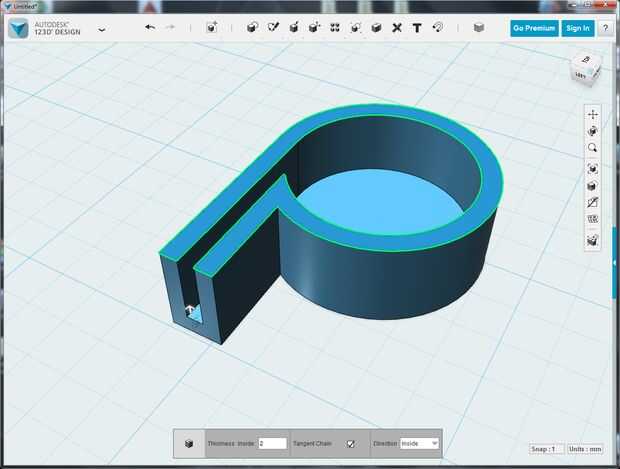This screenshot has width=620, height=469.
Task: Click the Units : mm button
Action: tap(585, 449)
